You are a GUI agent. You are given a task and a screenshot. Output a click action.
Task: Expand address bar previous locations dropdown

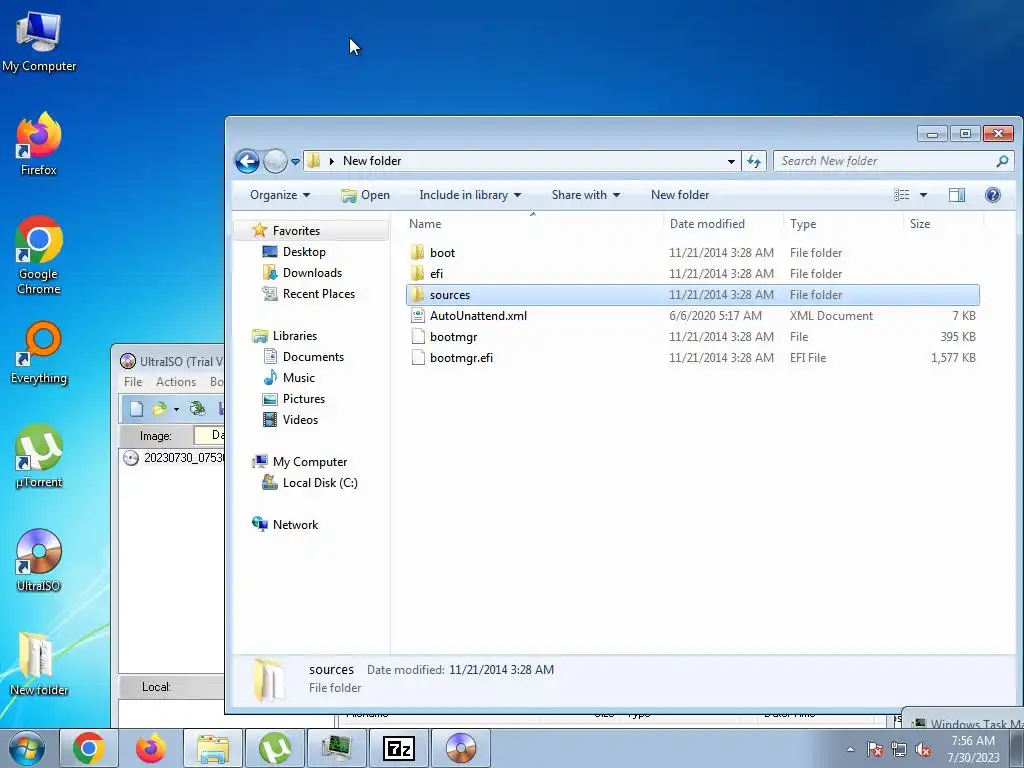coord(731,161)
